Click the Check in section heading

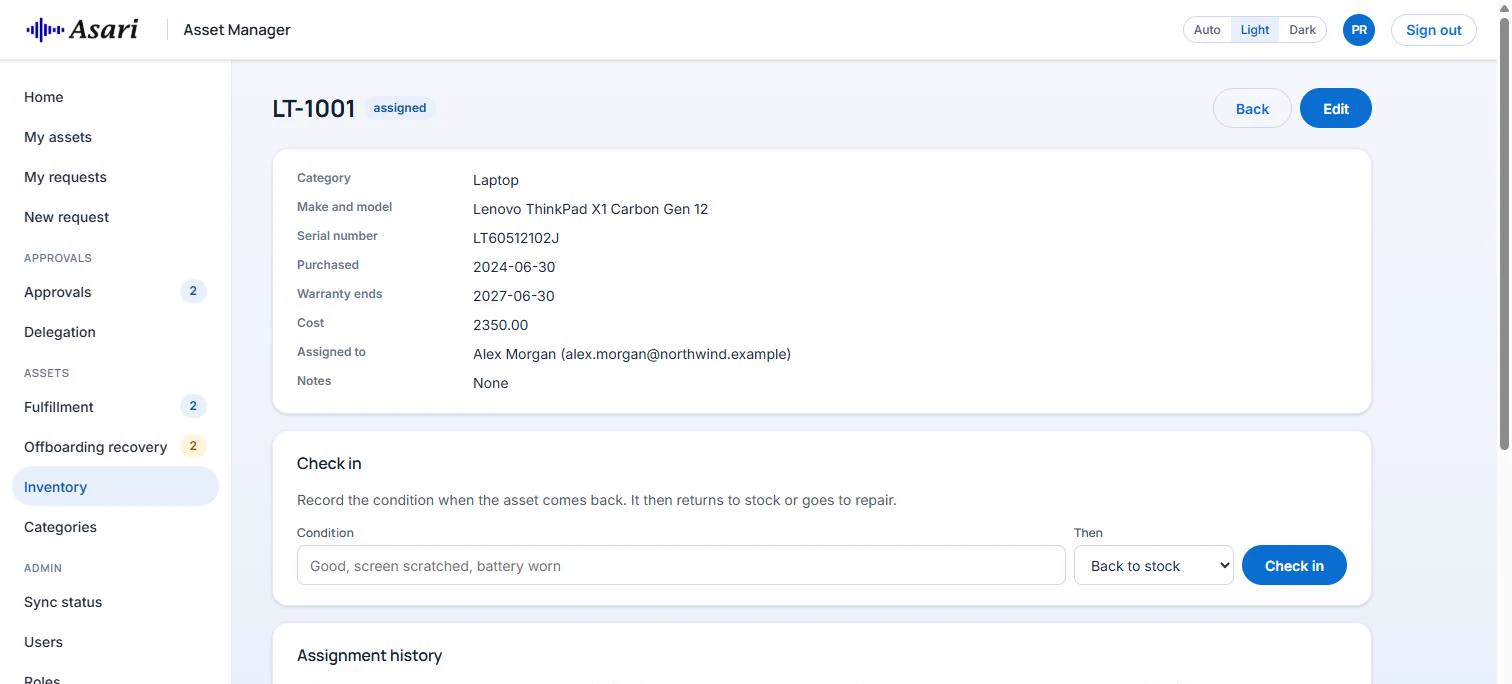point(329,464)
